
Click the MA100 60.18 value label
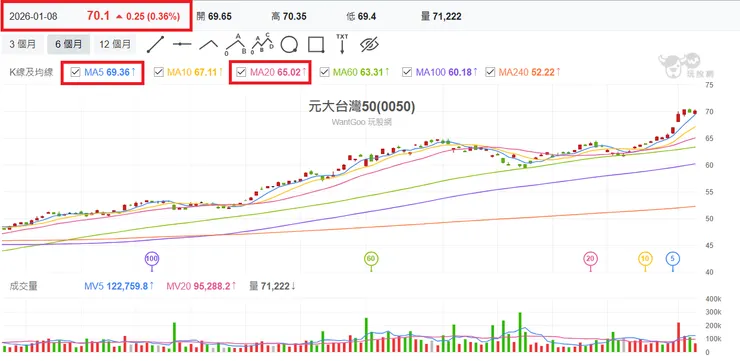click(x=447, y=72)
